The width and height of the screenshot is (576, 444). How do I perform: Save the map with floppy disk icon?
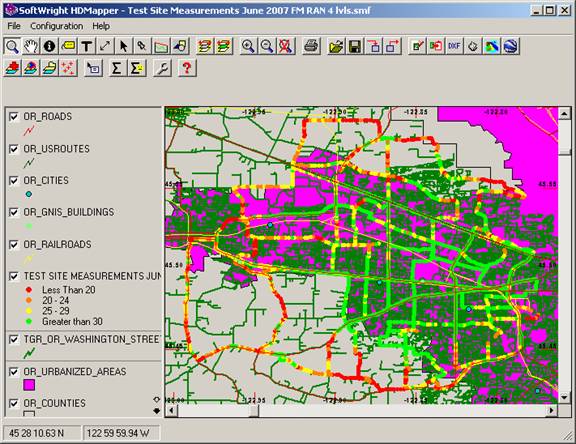(354, 46)
